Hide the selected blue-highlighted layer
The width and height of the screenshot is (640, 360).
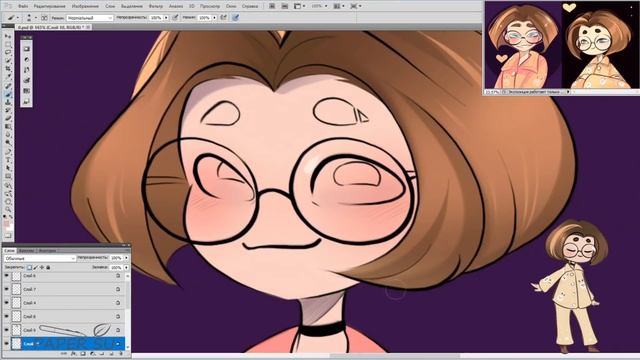(x=7, y=344)
